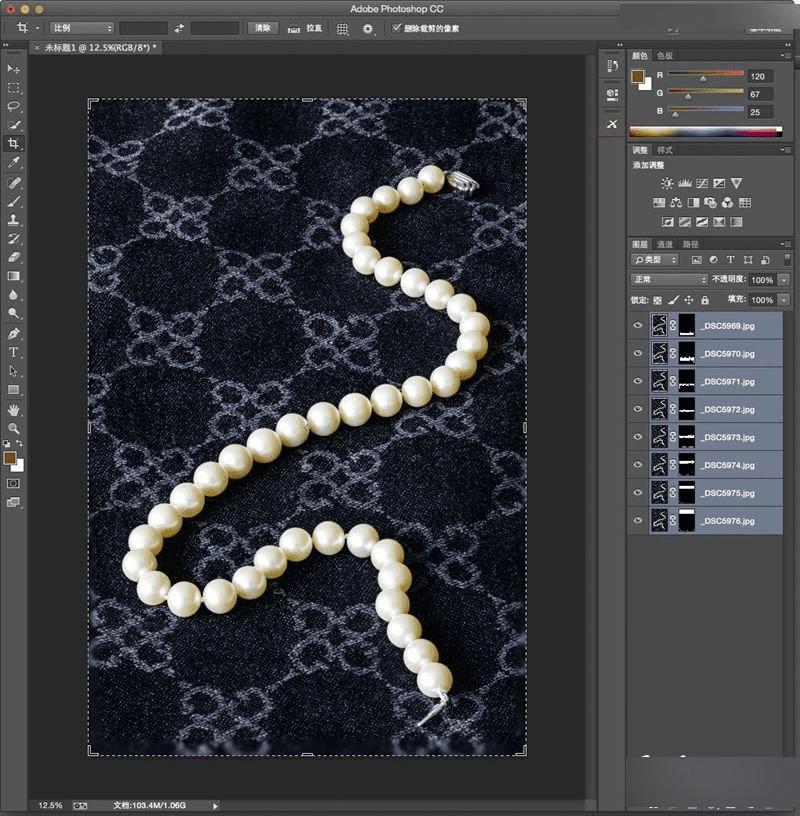Add a Color Balance adjustment

(676, 203)
